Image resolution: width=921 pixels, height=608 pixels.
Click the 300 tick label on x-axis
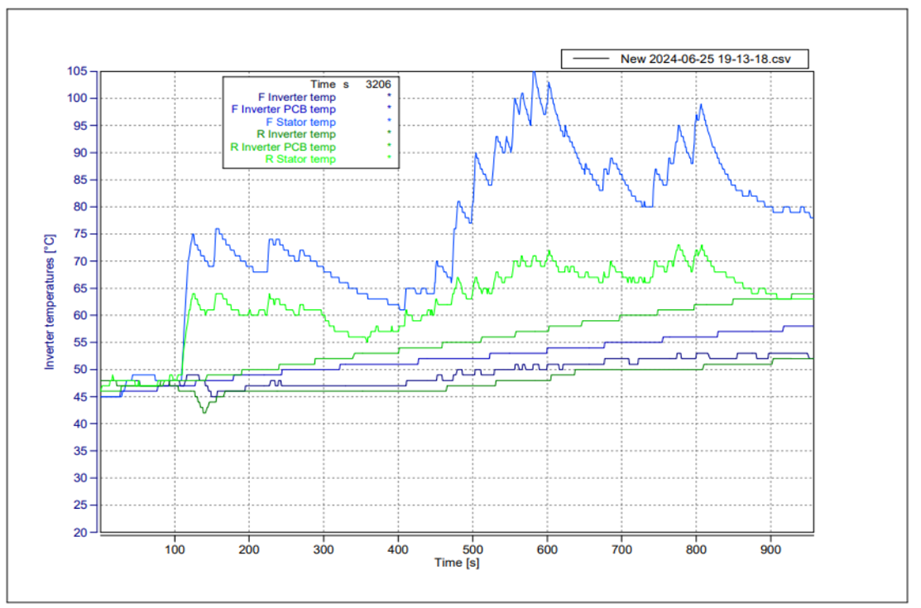point(323,549)
